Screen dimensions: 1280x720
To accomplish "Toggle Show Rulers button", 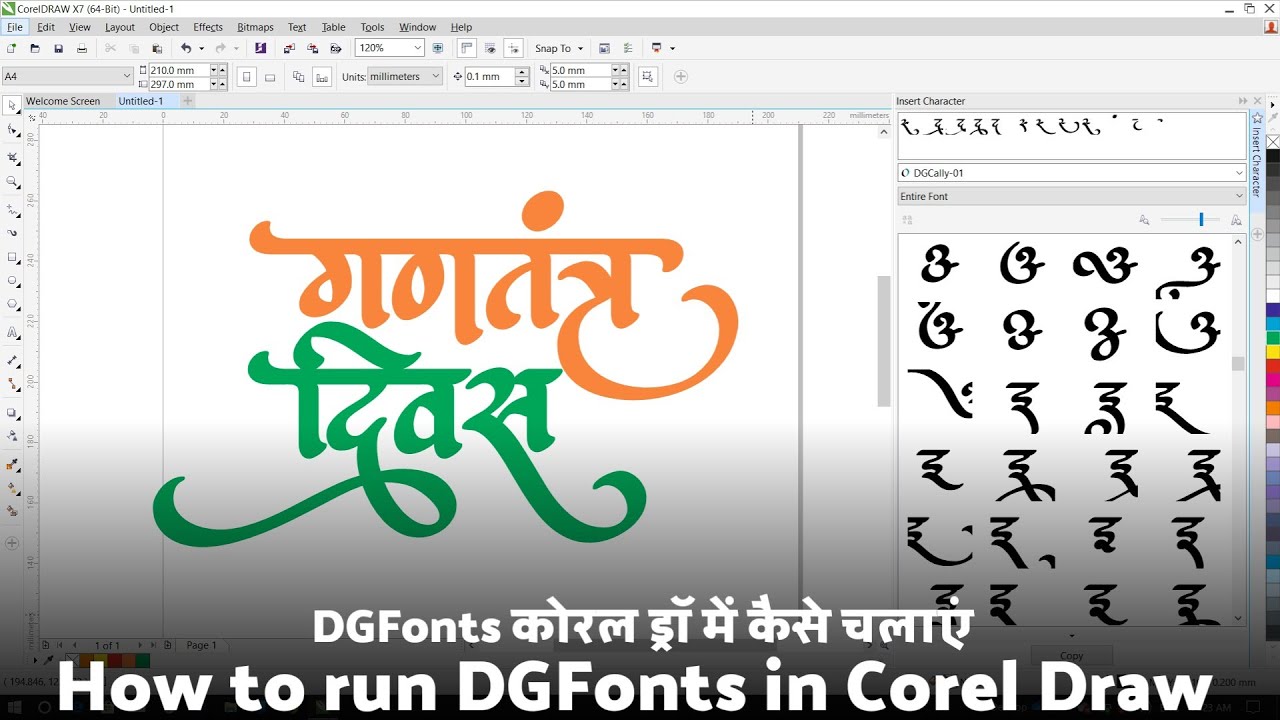I will click(x=466, y=48).
